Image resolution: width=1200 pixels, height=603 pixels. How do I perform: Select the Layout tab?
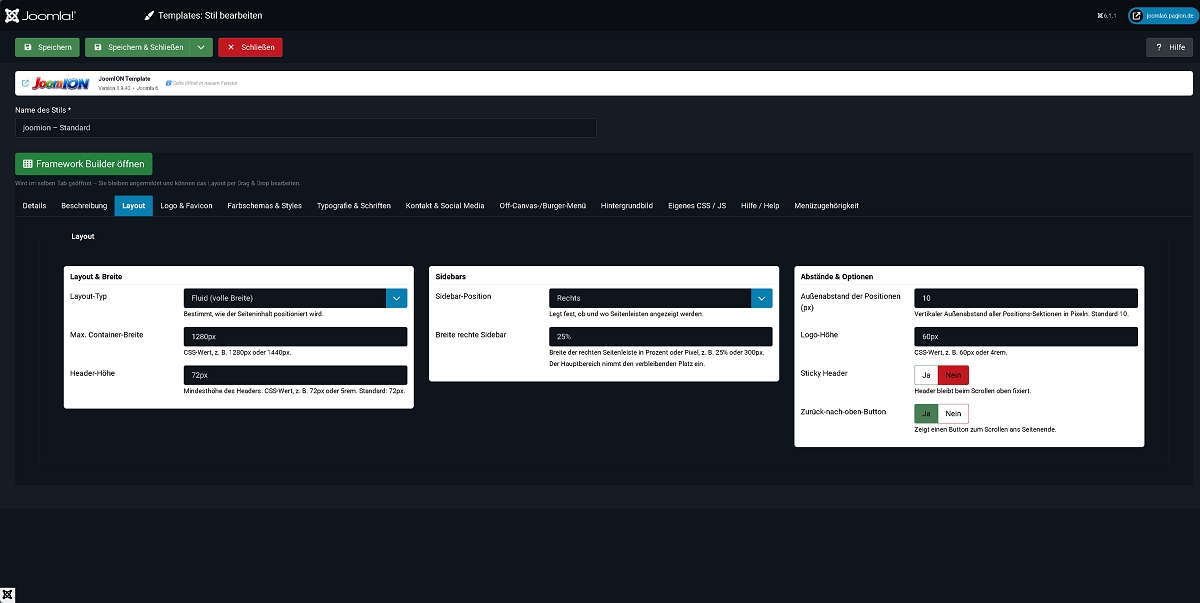point(134,206)
